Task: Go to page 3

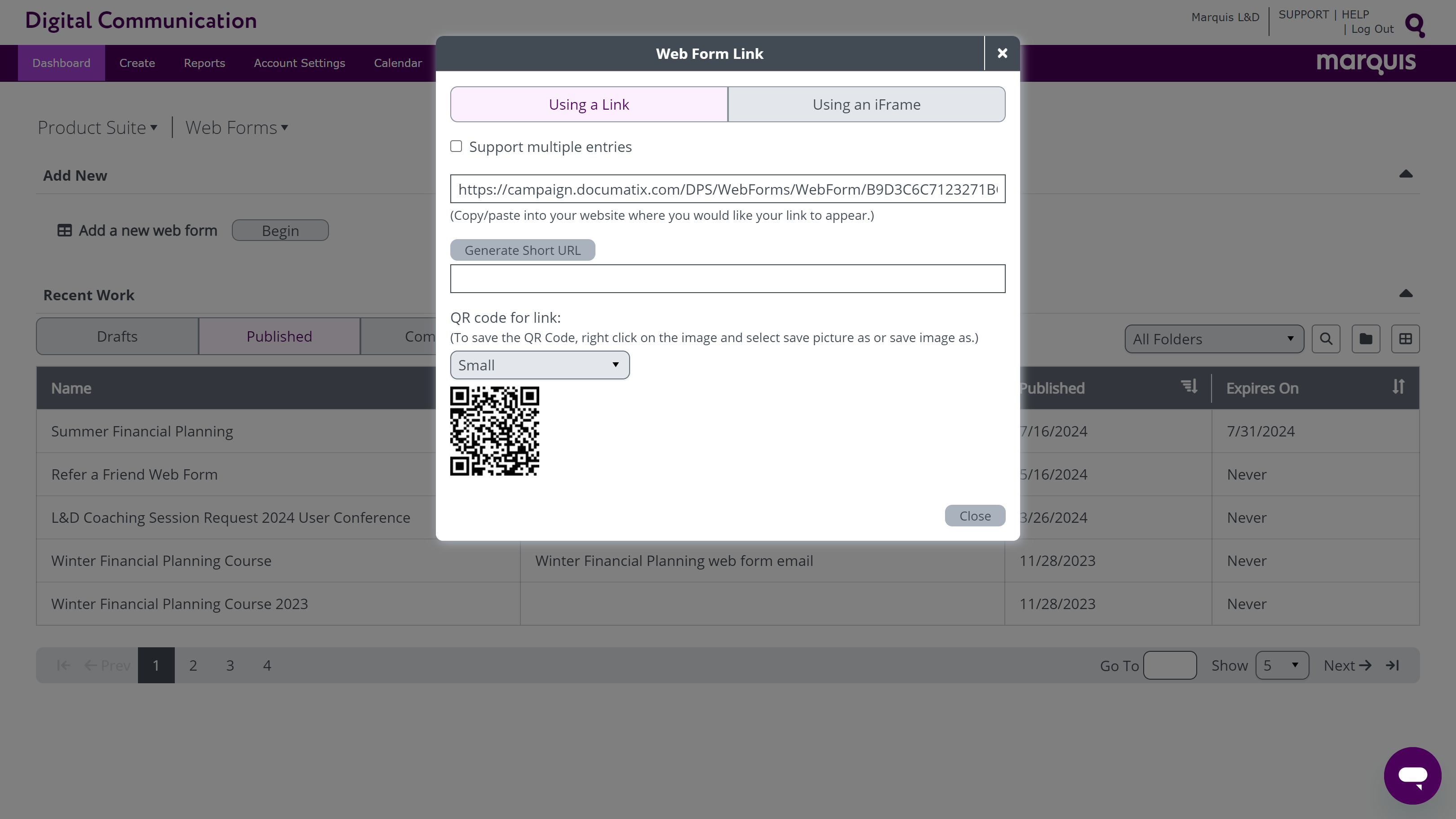Action: coord(230,665)
